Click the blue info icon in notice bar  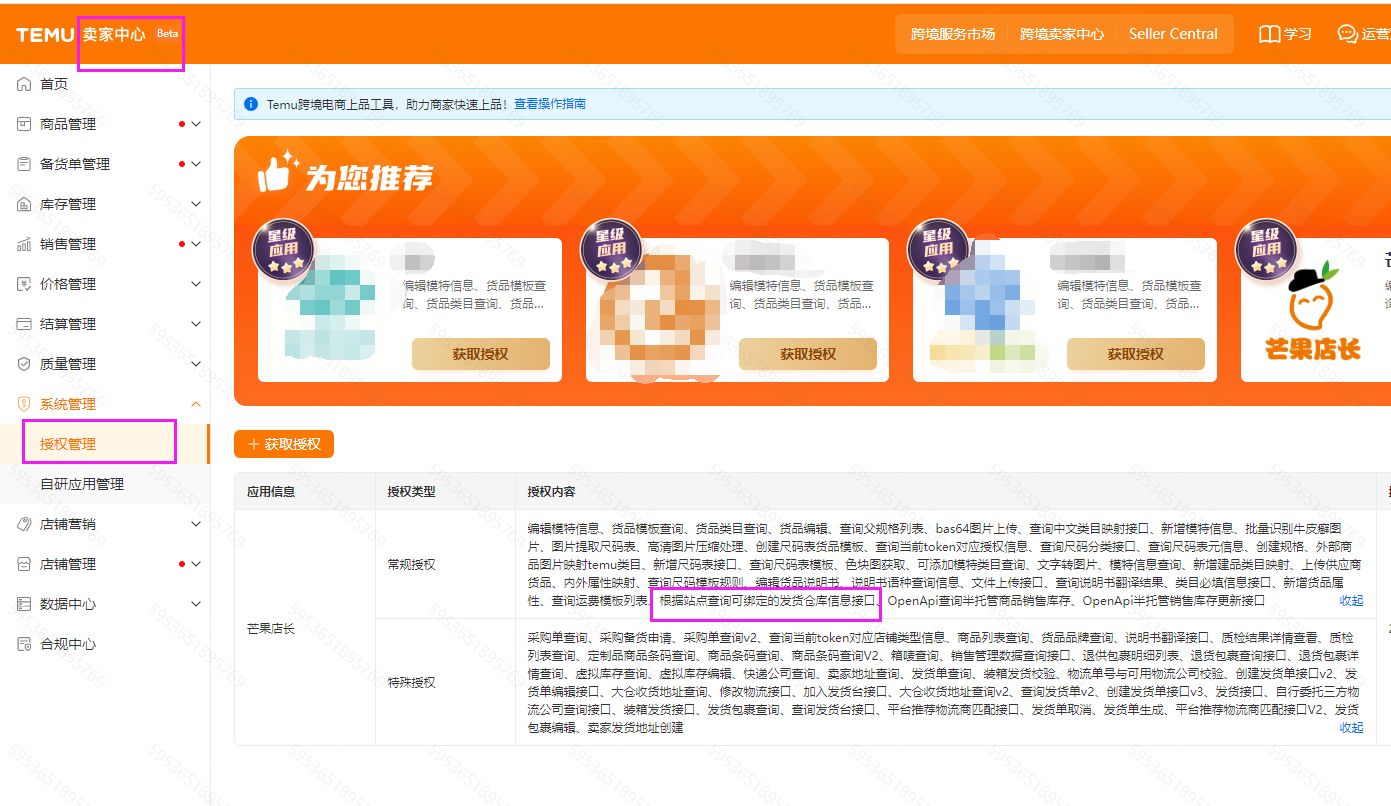point(251,104)
